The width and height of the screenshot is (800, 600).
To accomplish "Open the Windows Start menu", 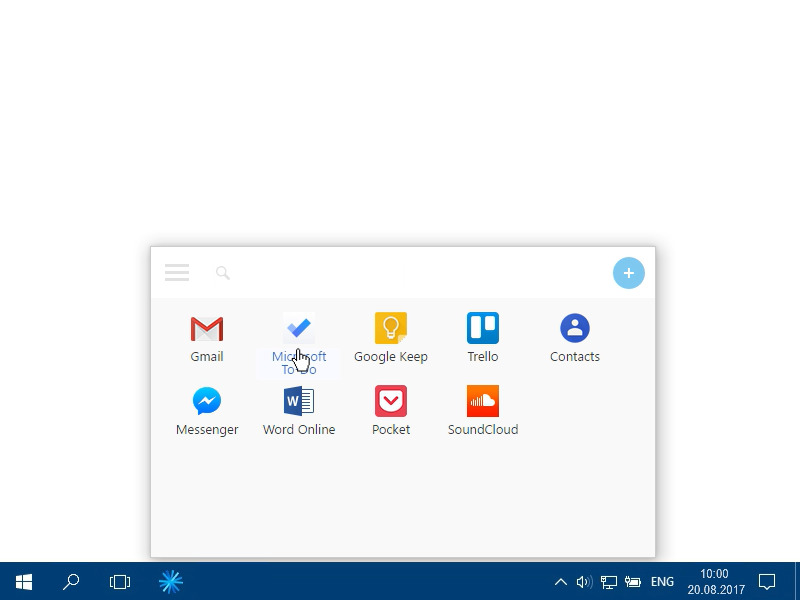I will 24,582.
